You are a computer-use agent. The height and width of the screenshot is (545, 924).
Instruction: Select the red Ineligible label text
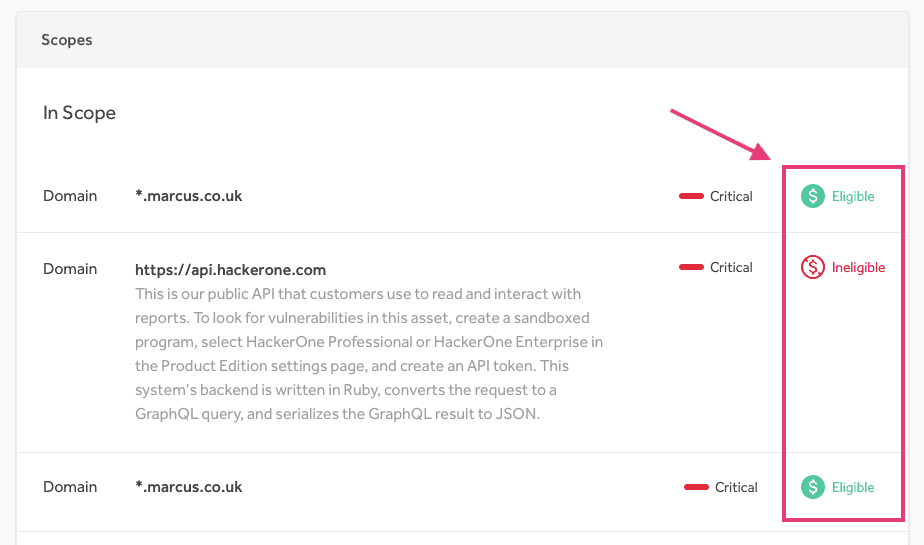(x=858, y=268)
